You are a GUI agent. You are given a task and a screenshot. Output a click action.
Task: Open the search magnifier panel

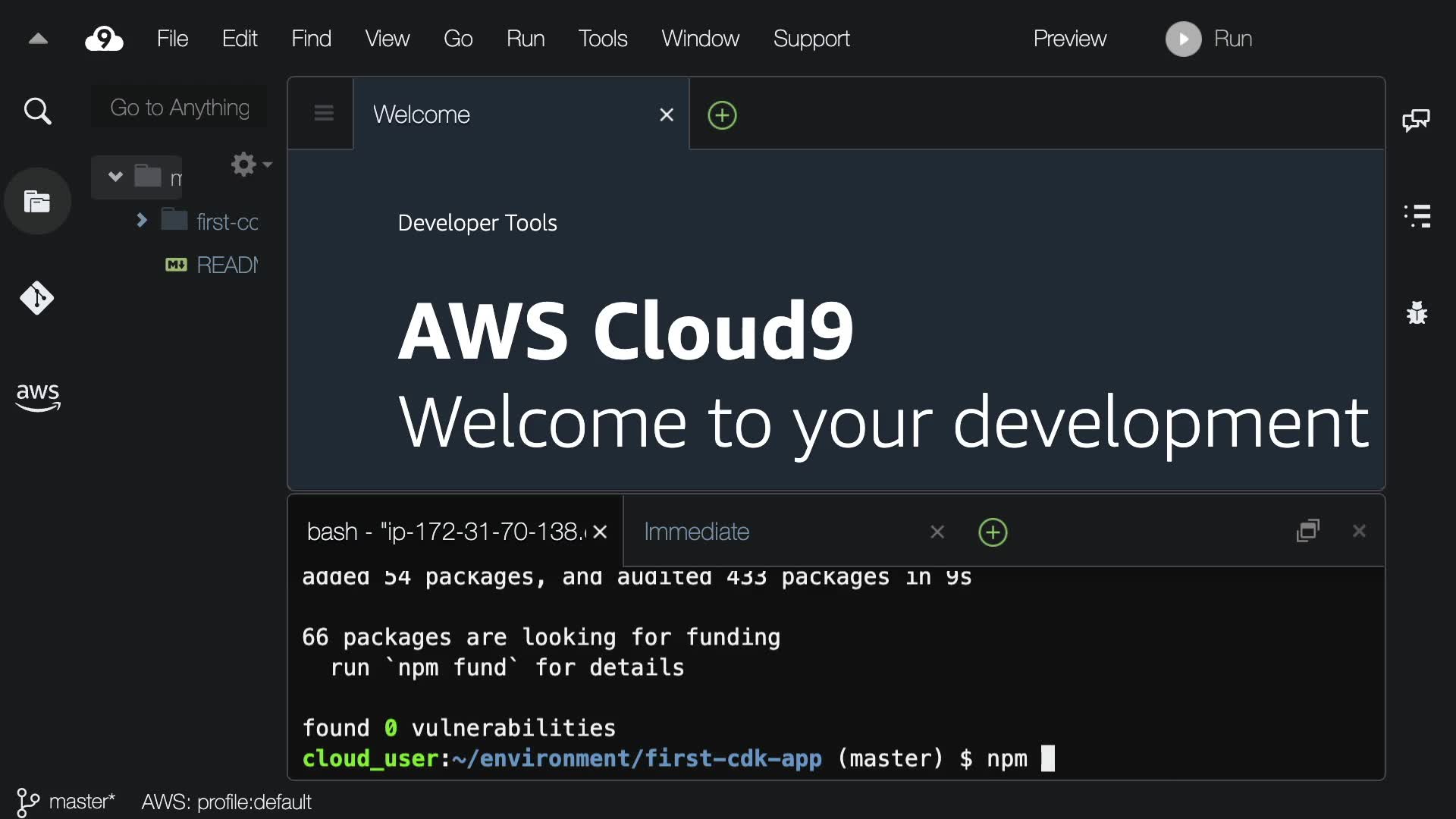37,111
